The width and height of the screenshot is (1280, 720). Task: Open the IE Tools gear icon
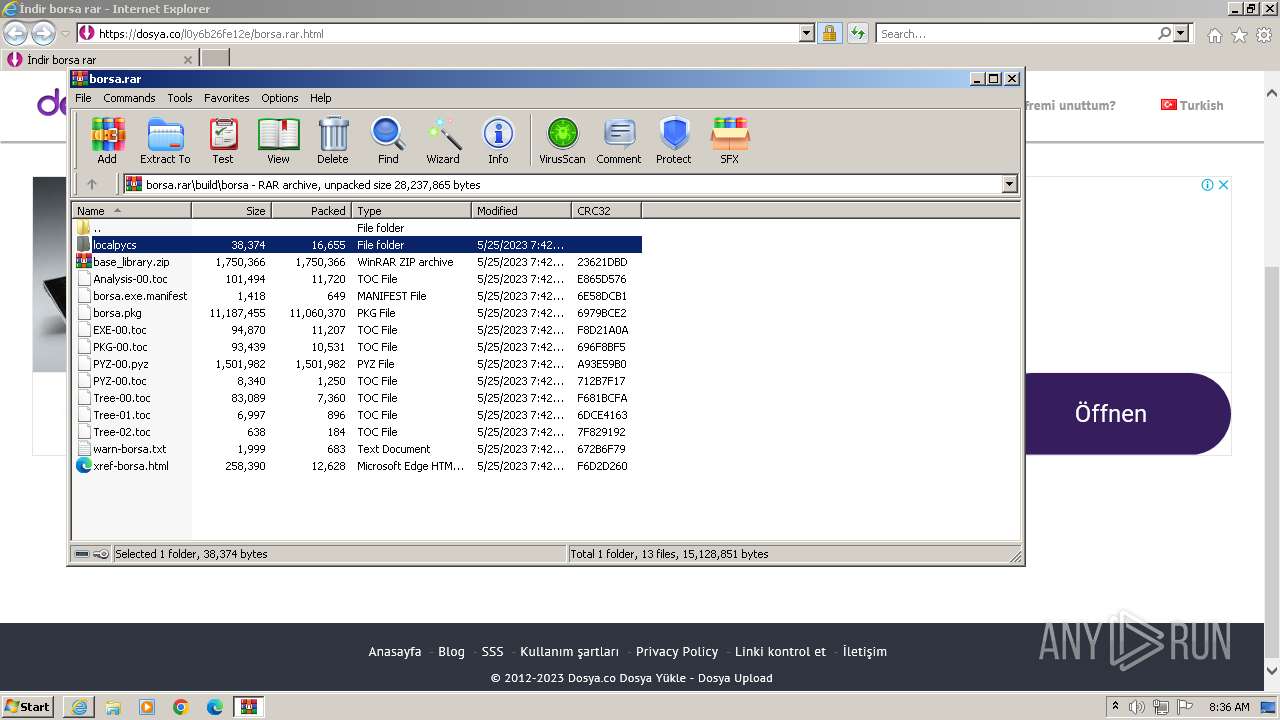[1264, 35]
